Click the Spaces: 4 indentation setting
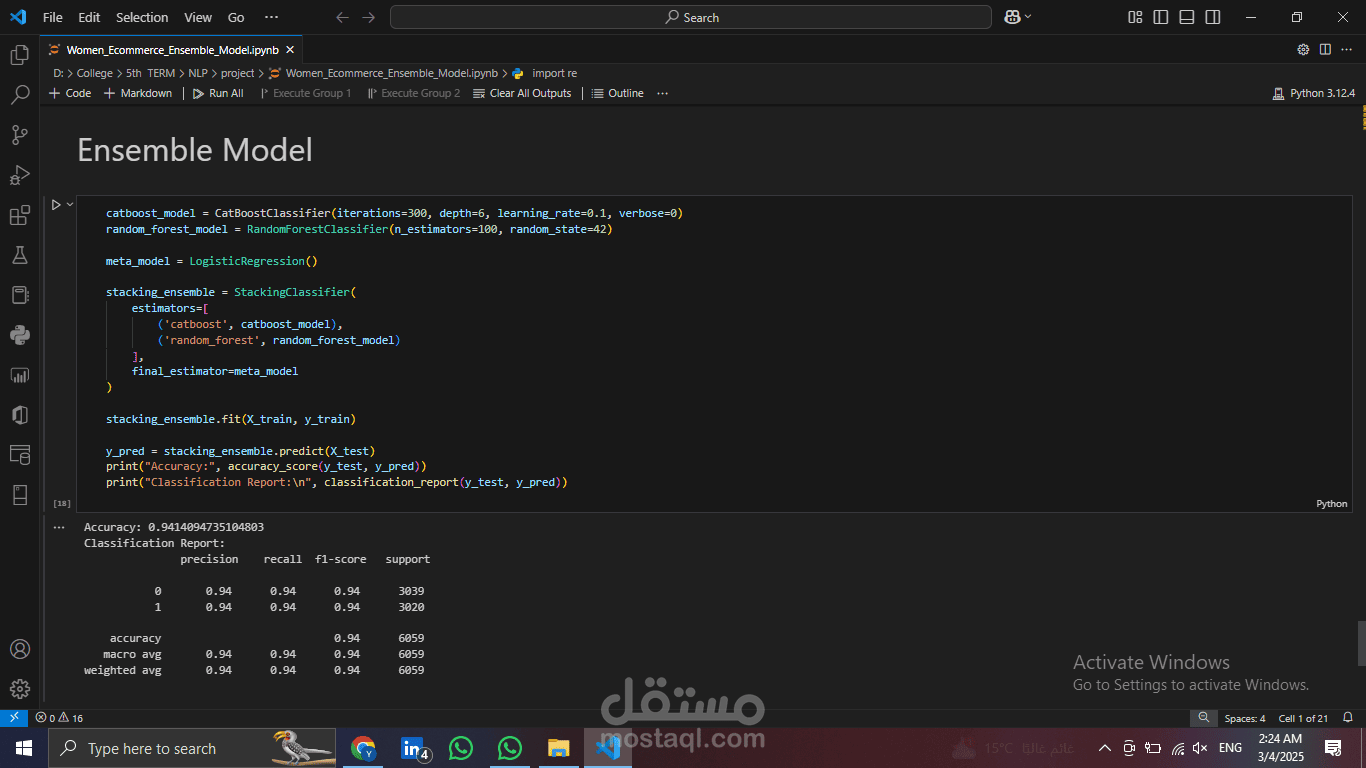The width and height of the screenshot is (1366, 768). (1245, 718)
